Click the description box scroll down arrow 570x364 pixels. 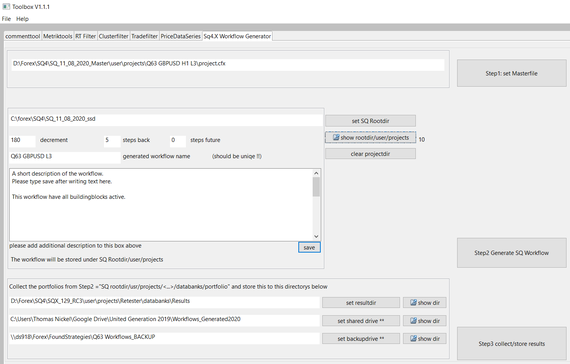(316, 236)
